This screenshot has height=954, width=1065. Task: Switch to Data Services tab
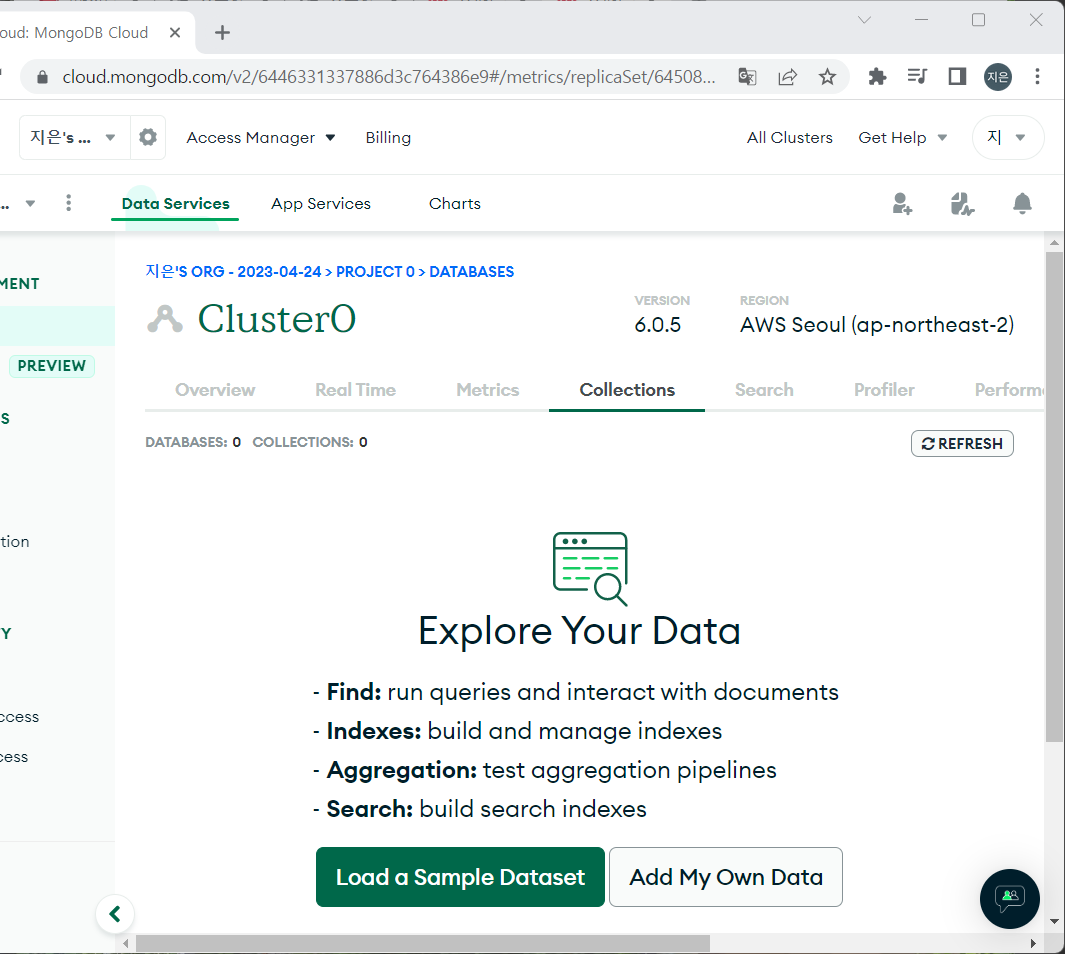tap(175, 204)
